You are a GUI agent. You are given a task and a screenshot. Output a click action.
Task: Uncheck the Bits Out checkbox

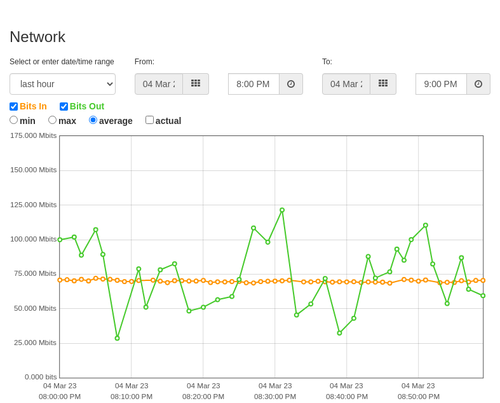click(64, 106)
